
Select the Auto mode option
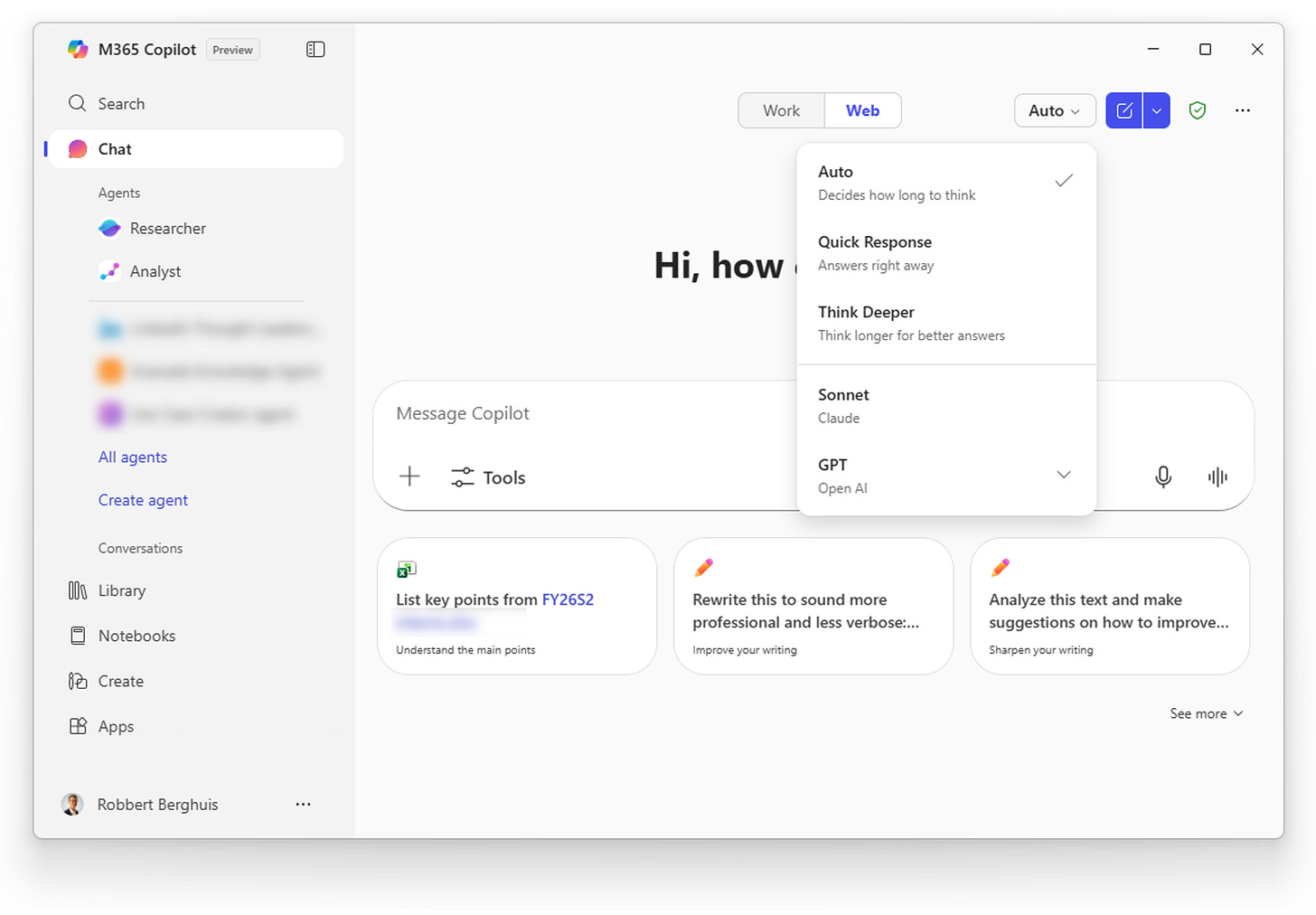946,183
